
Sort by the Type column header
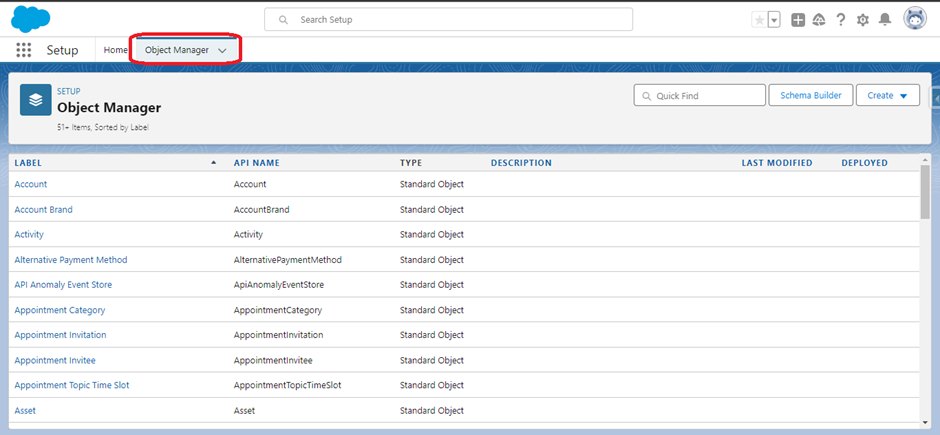pos(411,163)
